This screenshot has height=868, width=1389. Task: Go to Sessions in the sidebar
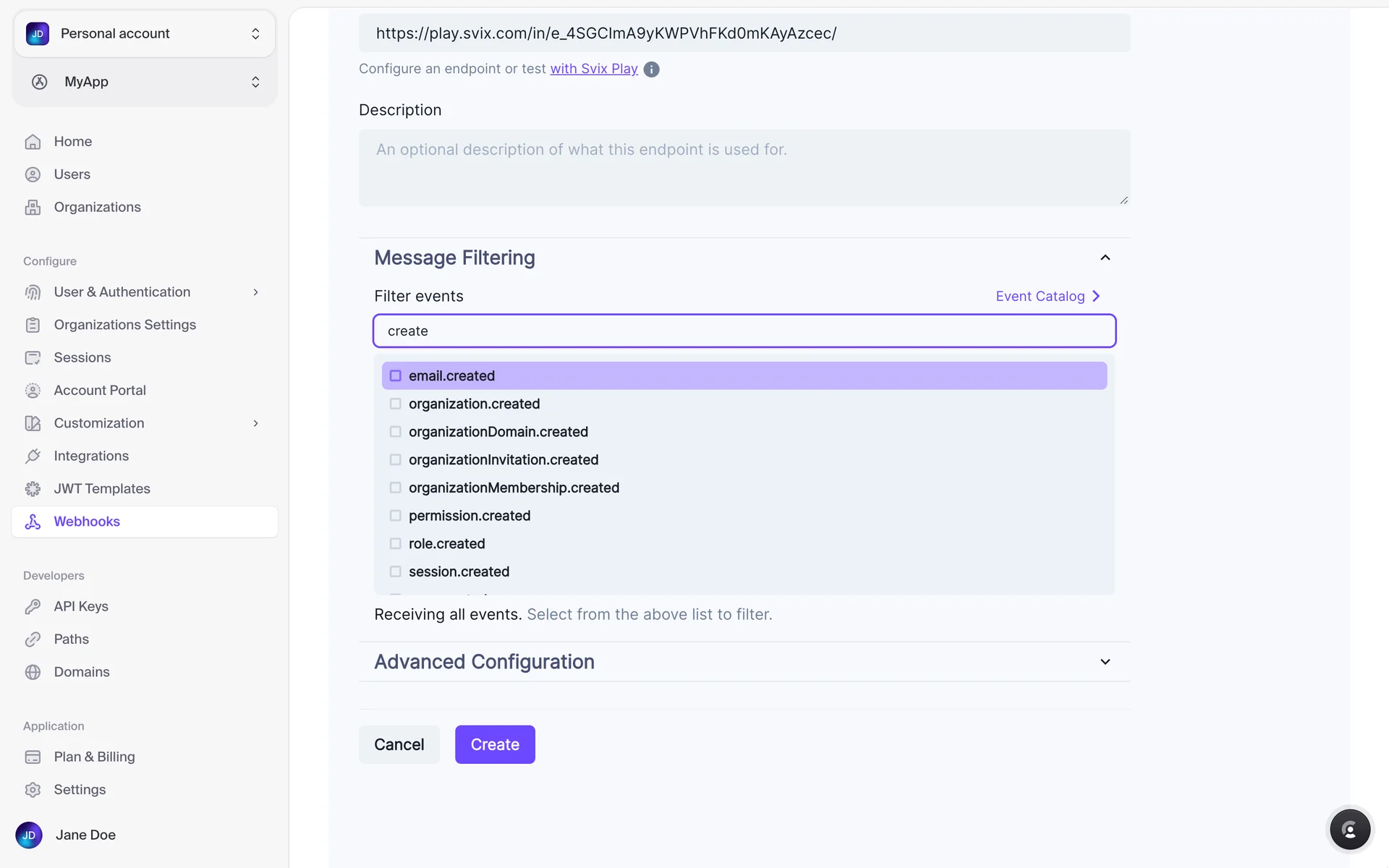(82, 357)
